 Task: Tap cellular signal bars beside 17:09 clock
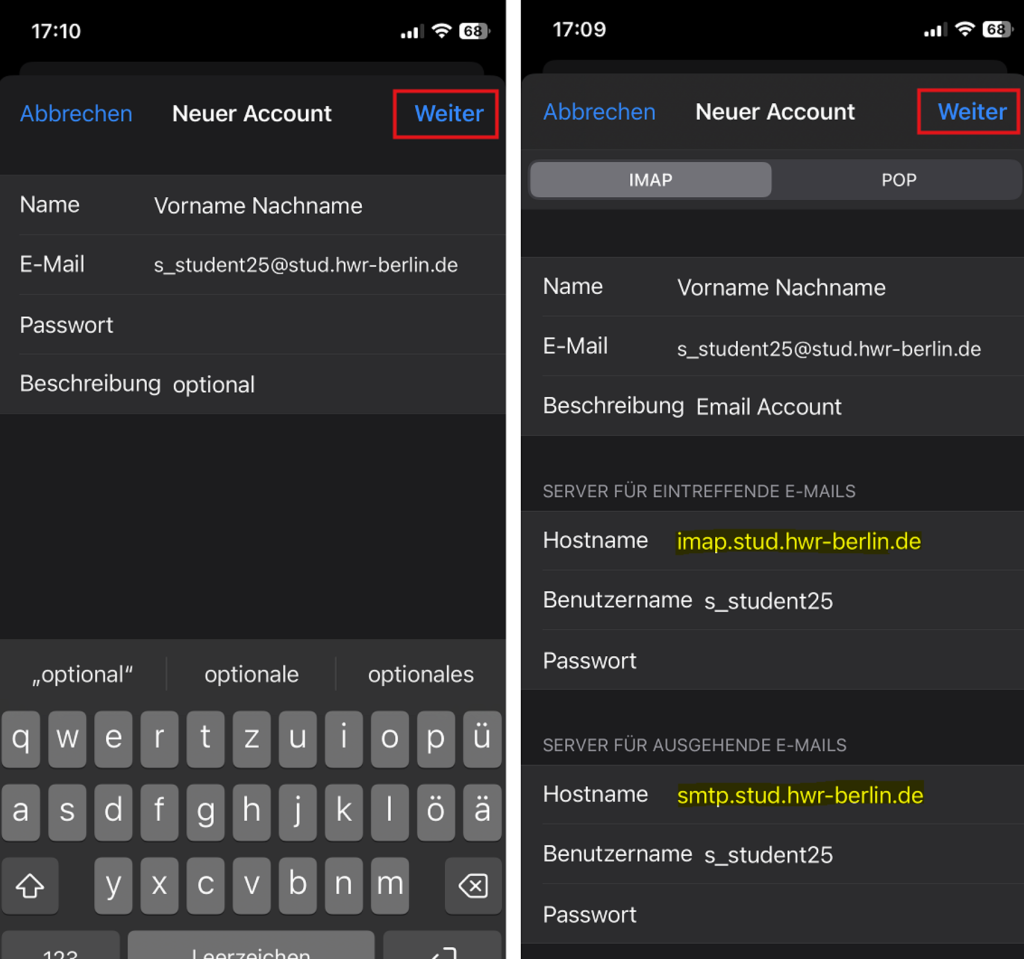935,31
